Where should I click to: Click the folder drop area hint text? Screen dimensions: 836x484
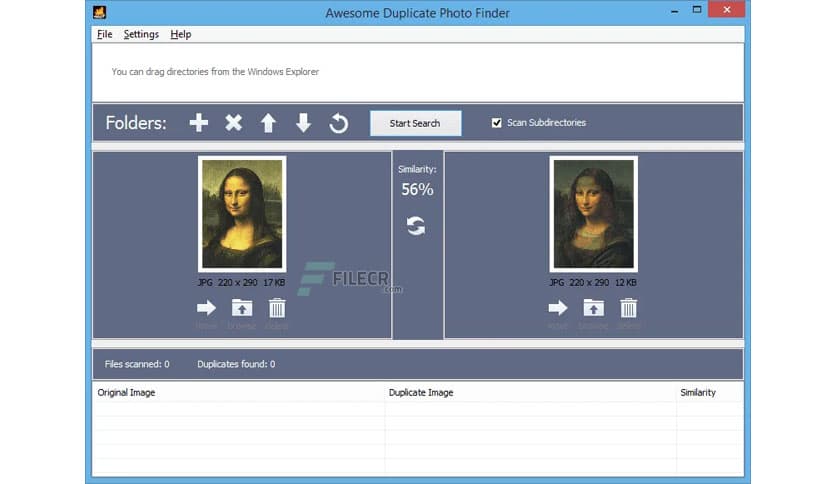coord(215,71)
